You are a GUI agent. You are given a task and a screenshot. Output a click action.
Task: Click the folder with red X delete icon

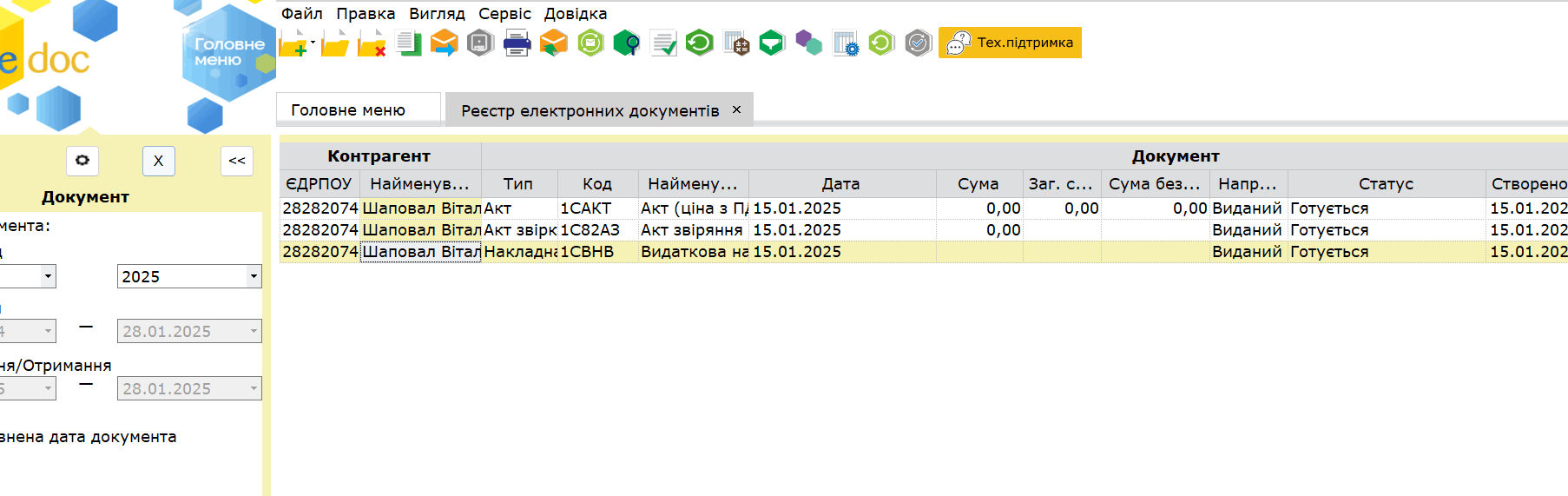click(x=372, y=43)
